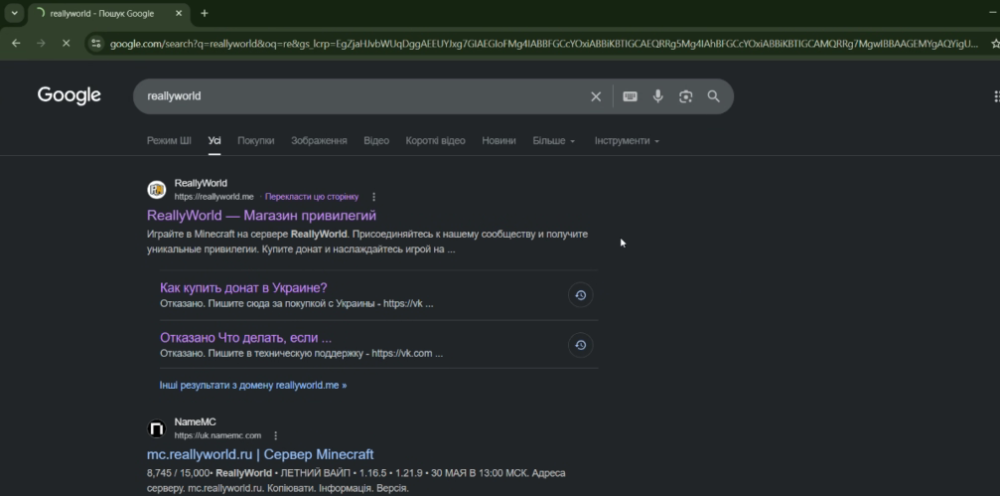1000x496 pixels.
Task: Switch to Режим ШІ tab
Action: pyautogui.click(x=169, y=141)
